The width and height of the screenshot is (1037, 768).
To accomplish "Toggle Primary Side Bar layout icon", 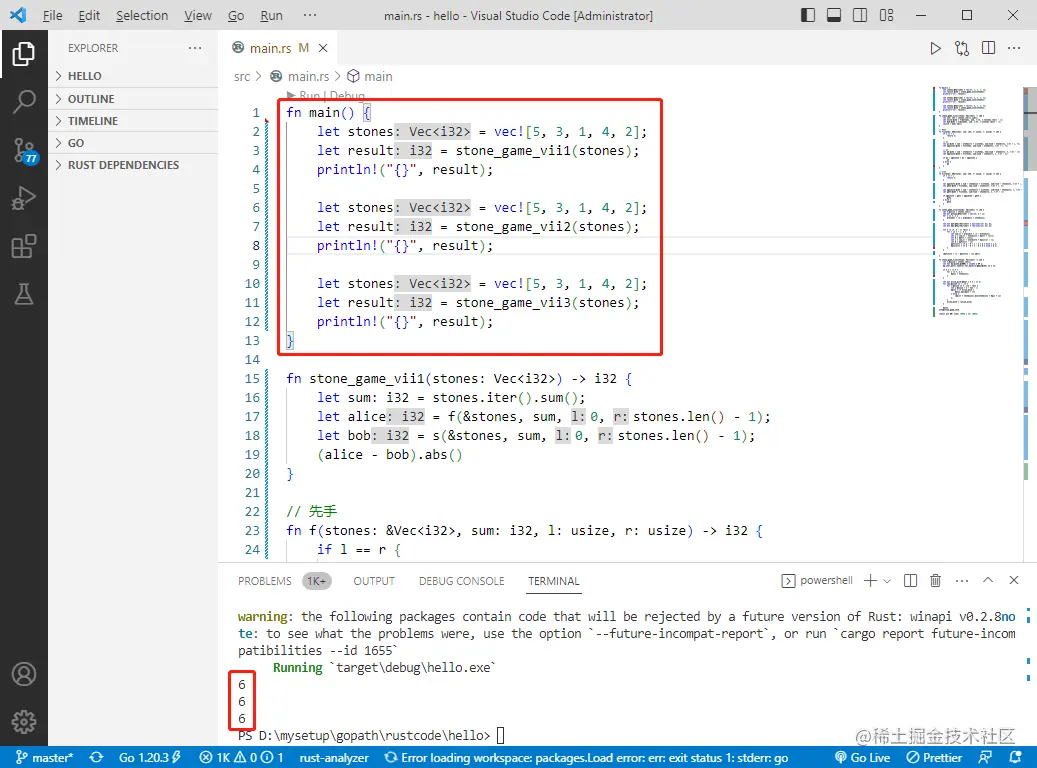I will 808,15.
